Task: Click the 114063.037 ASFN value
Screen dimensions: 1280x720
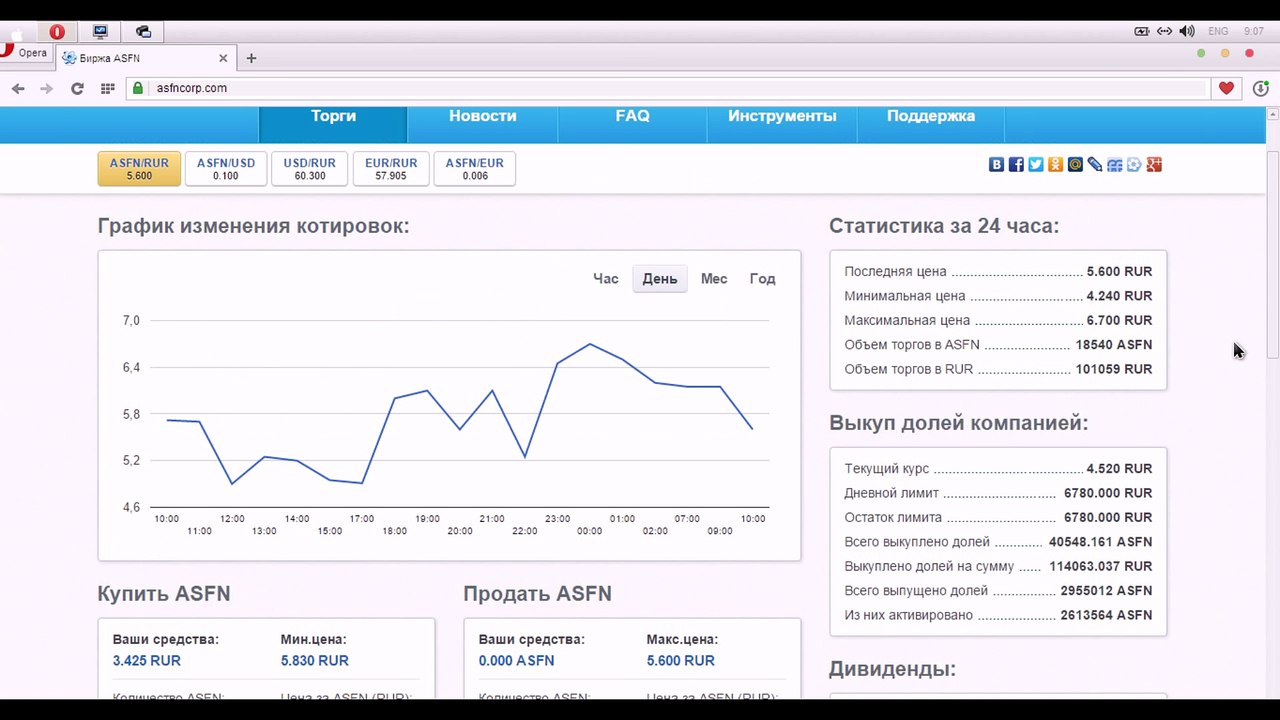Action: coord(1101,567)
